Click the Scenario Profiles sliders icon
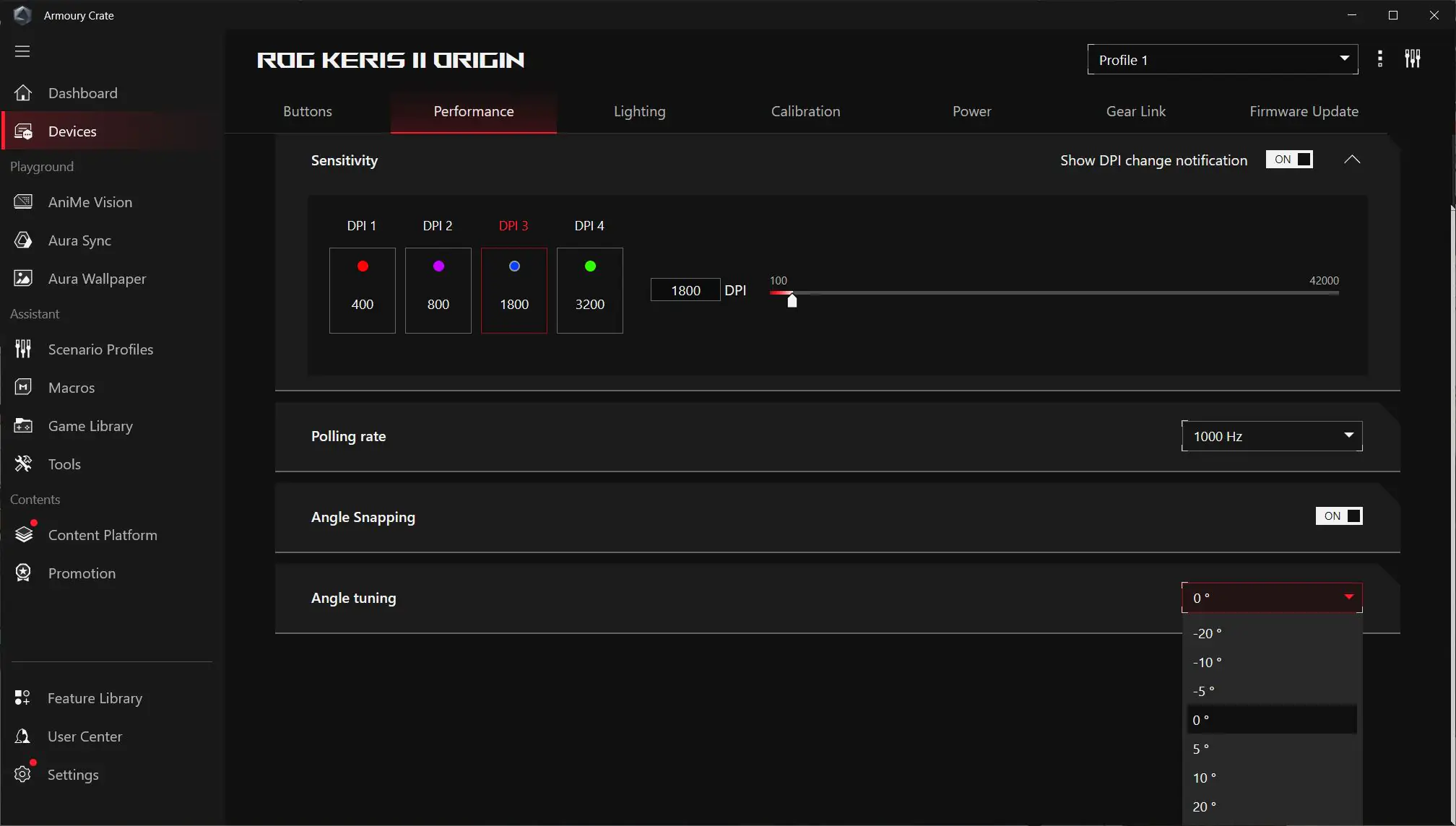 [23, 349]
